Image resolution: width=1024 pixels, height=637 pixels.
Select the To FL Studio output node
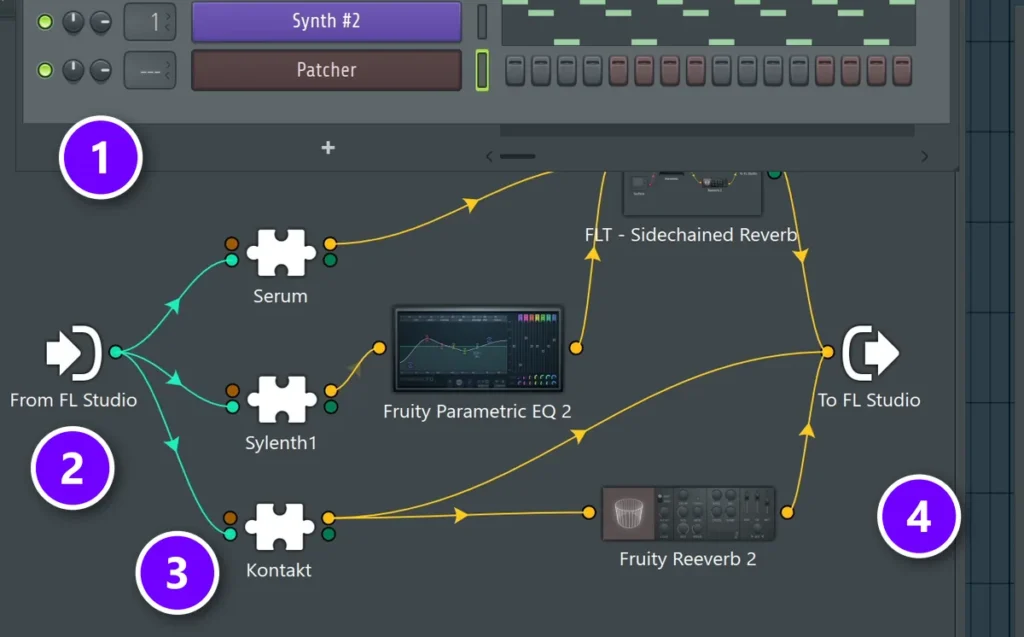click(x=871, y=353)
